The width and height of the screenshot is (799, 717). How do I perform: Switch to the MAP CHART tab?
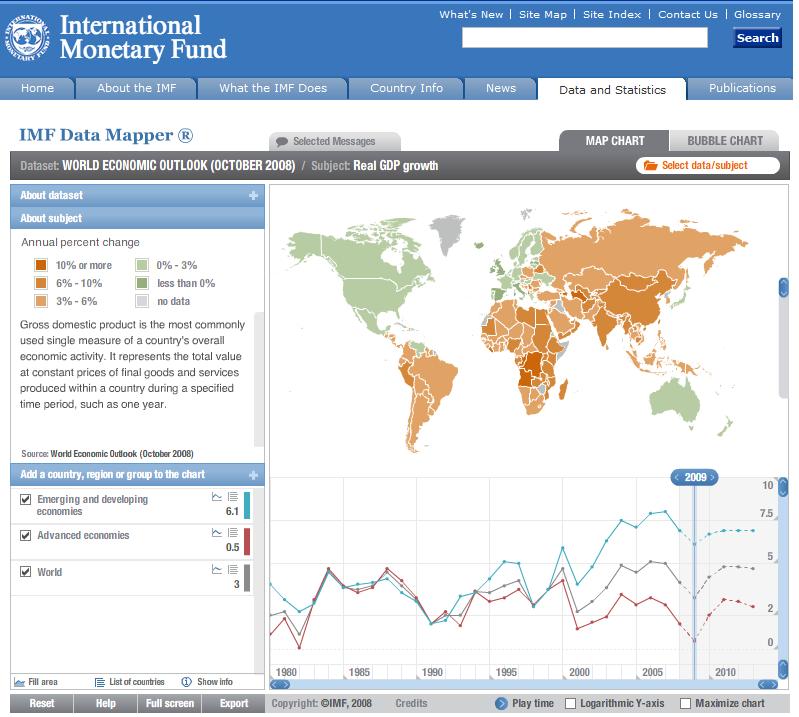(x=614, y=141)
